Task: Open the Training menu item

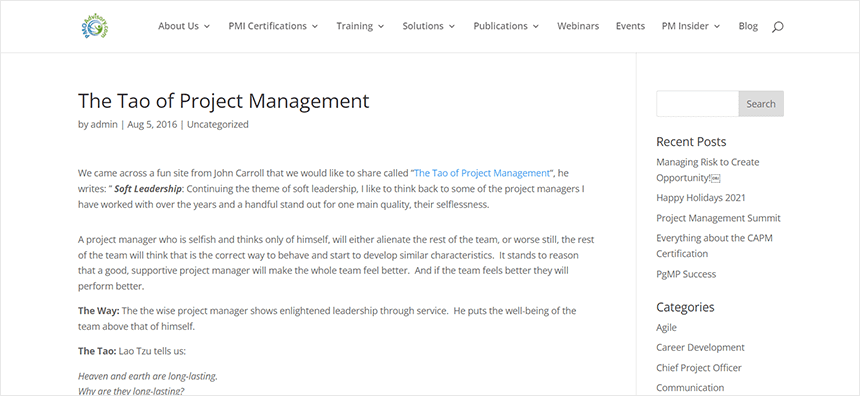Action: pyautogui.click(x=354, y=26)
